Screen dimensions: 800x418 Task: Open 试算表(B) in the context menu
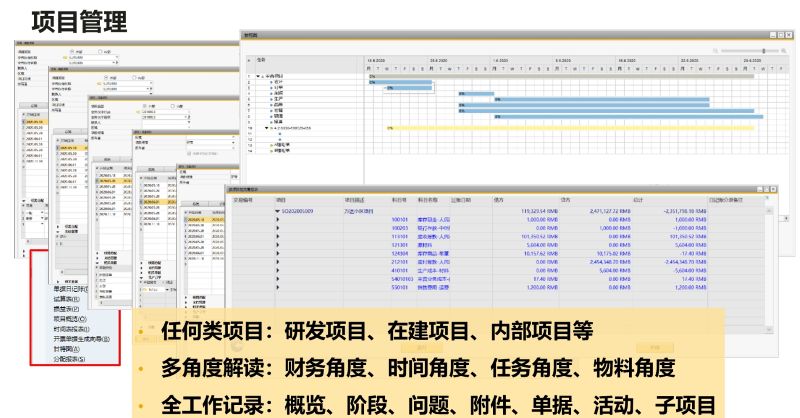pos(66,299)
